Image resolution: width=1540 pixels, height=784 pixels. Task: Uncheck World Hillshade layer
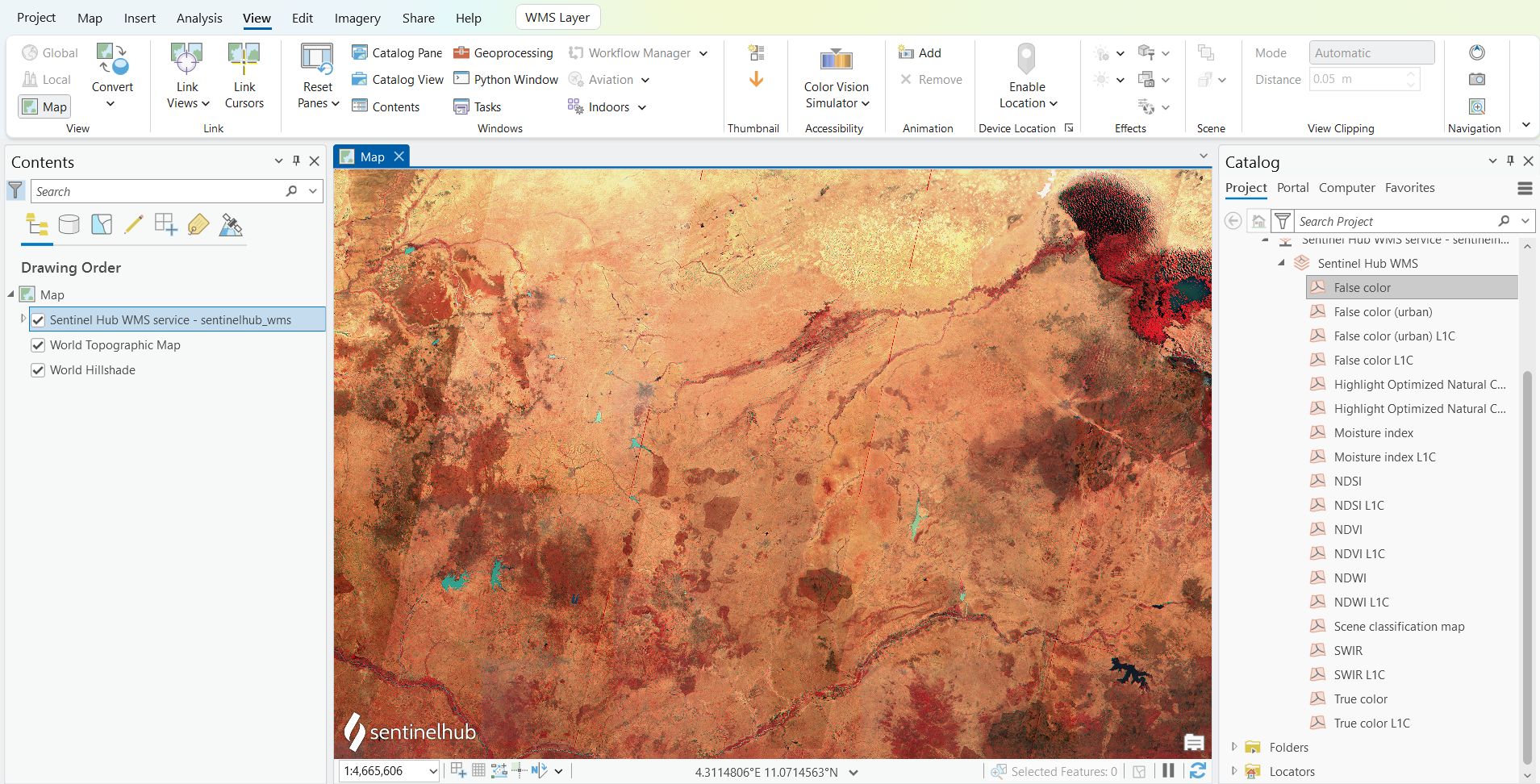click(38, 369)
